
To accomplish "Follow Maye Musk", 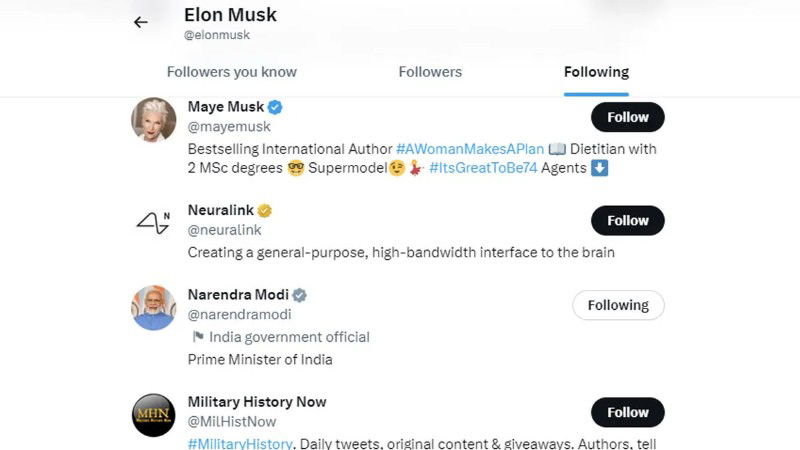I will 628,117.
